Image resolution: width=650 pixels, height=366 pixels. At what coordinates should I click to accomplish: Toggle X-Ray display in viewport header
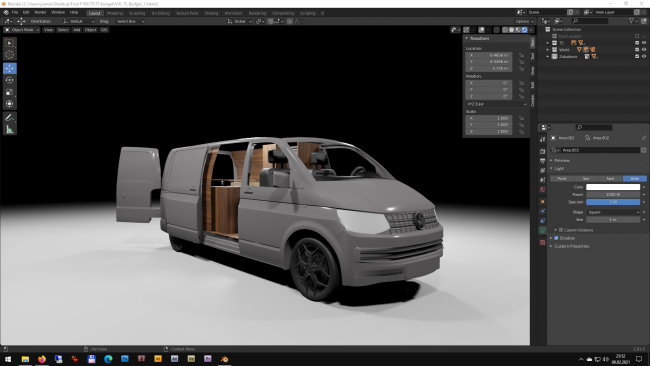click(497, 30)
